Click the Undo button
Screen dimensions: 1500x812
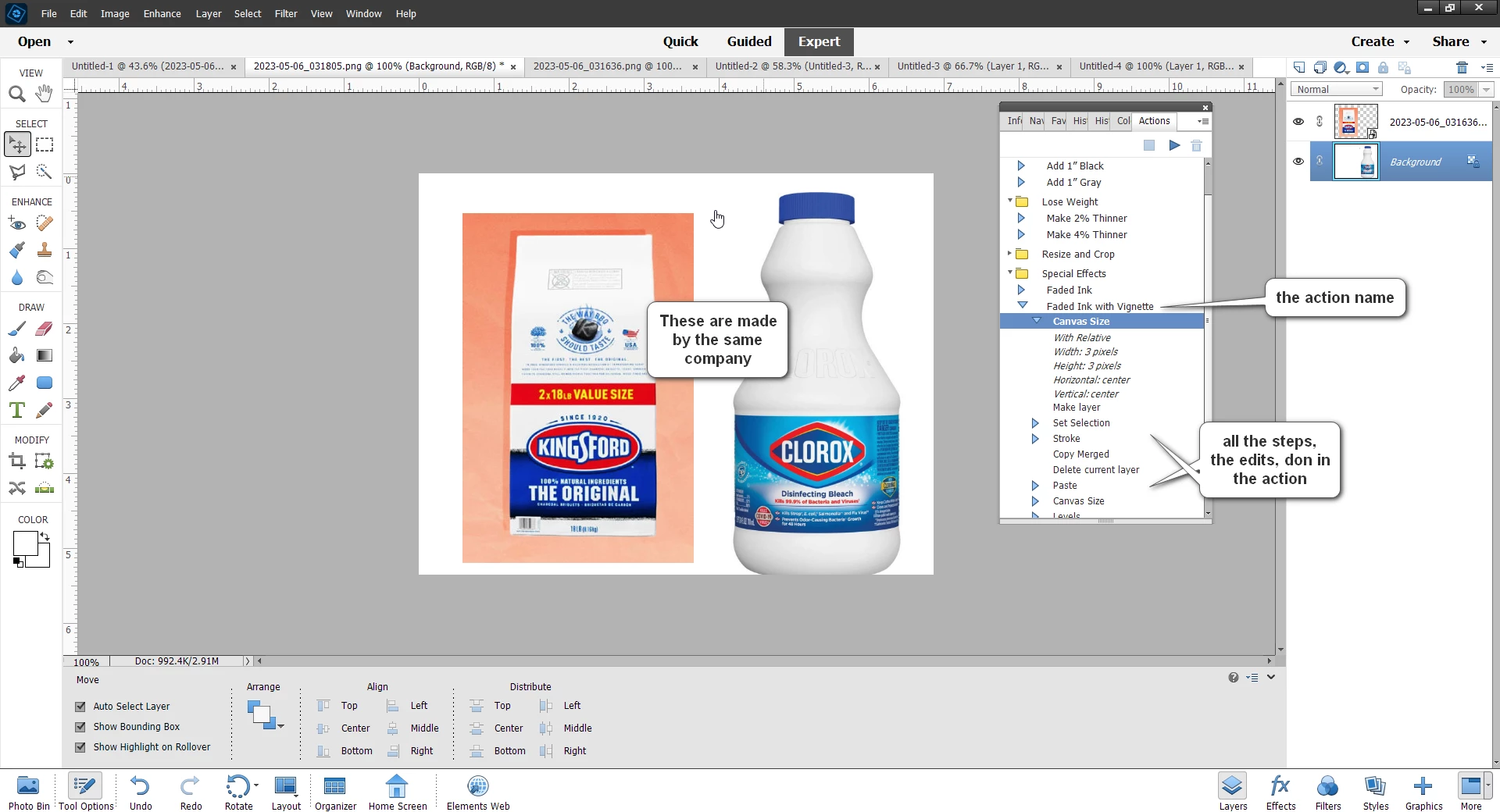[141, 792]
